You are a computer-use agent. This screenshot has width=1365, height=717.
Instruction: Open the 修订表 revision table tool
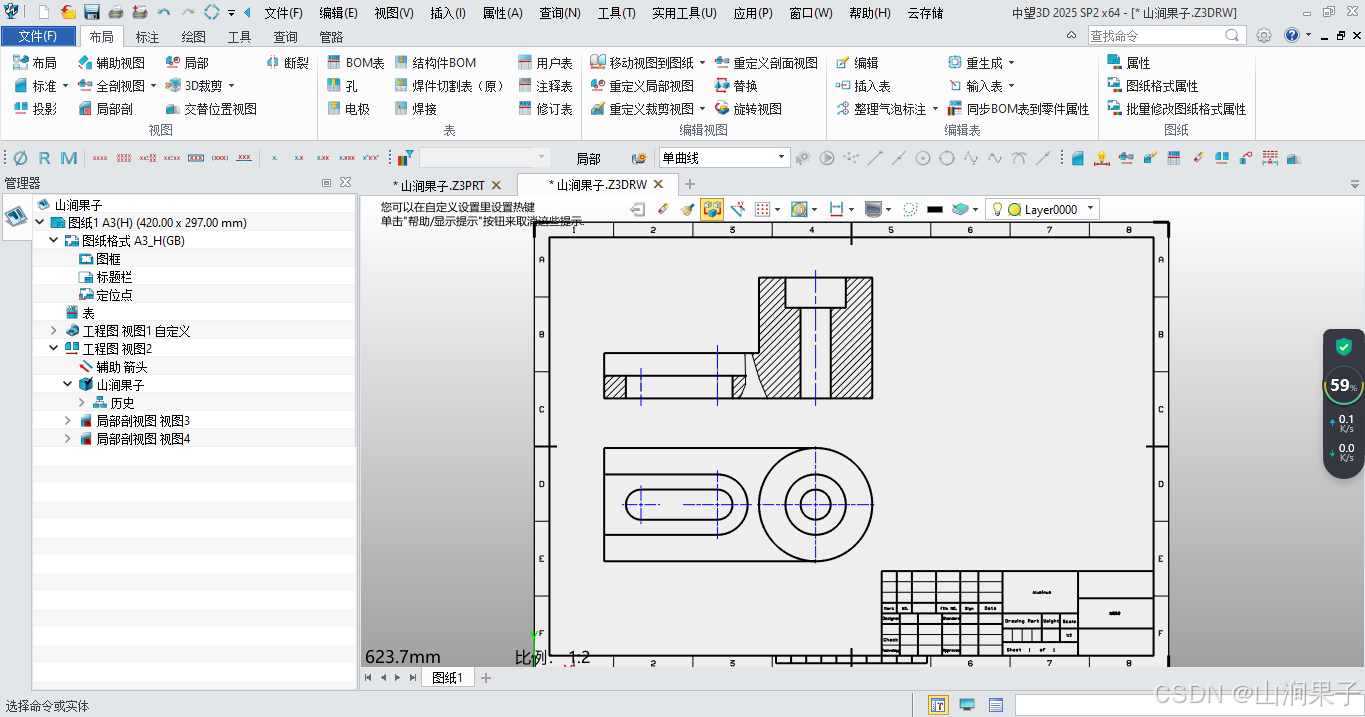coord(546,109)
